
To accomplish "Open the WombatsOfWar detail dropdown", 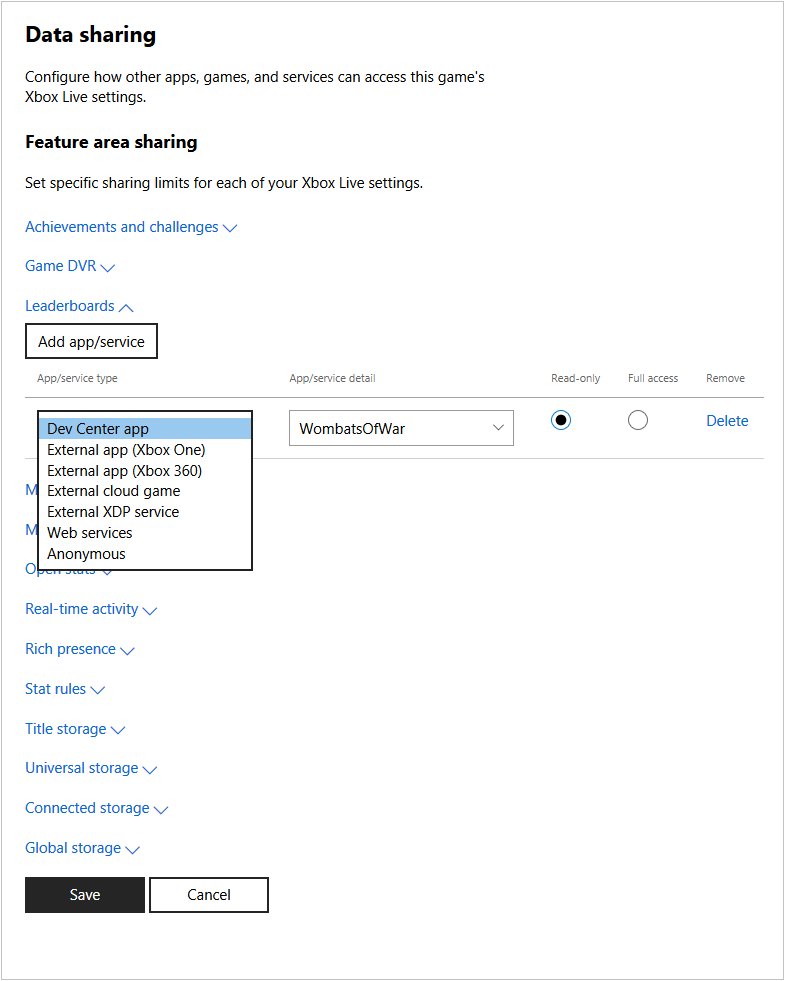I will coord(401,429).
